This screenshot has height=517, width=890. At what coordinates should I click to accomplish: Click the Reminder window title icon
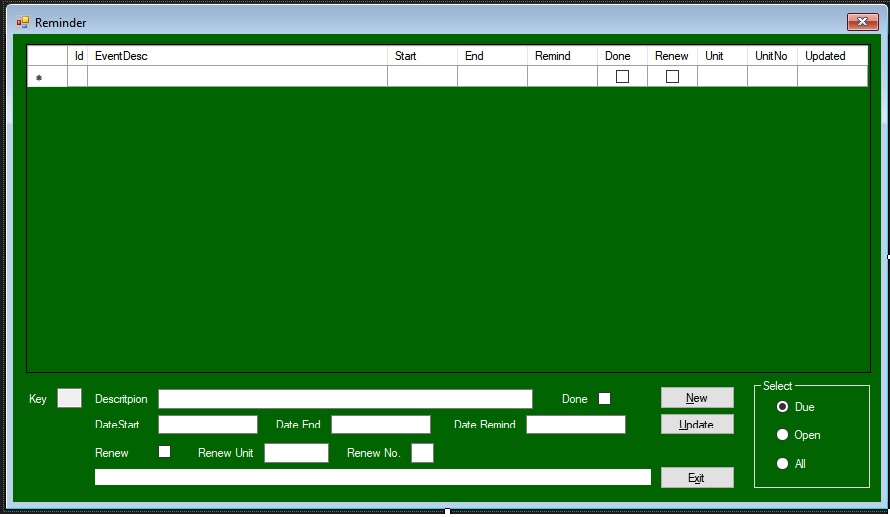(x=23, y=22)
